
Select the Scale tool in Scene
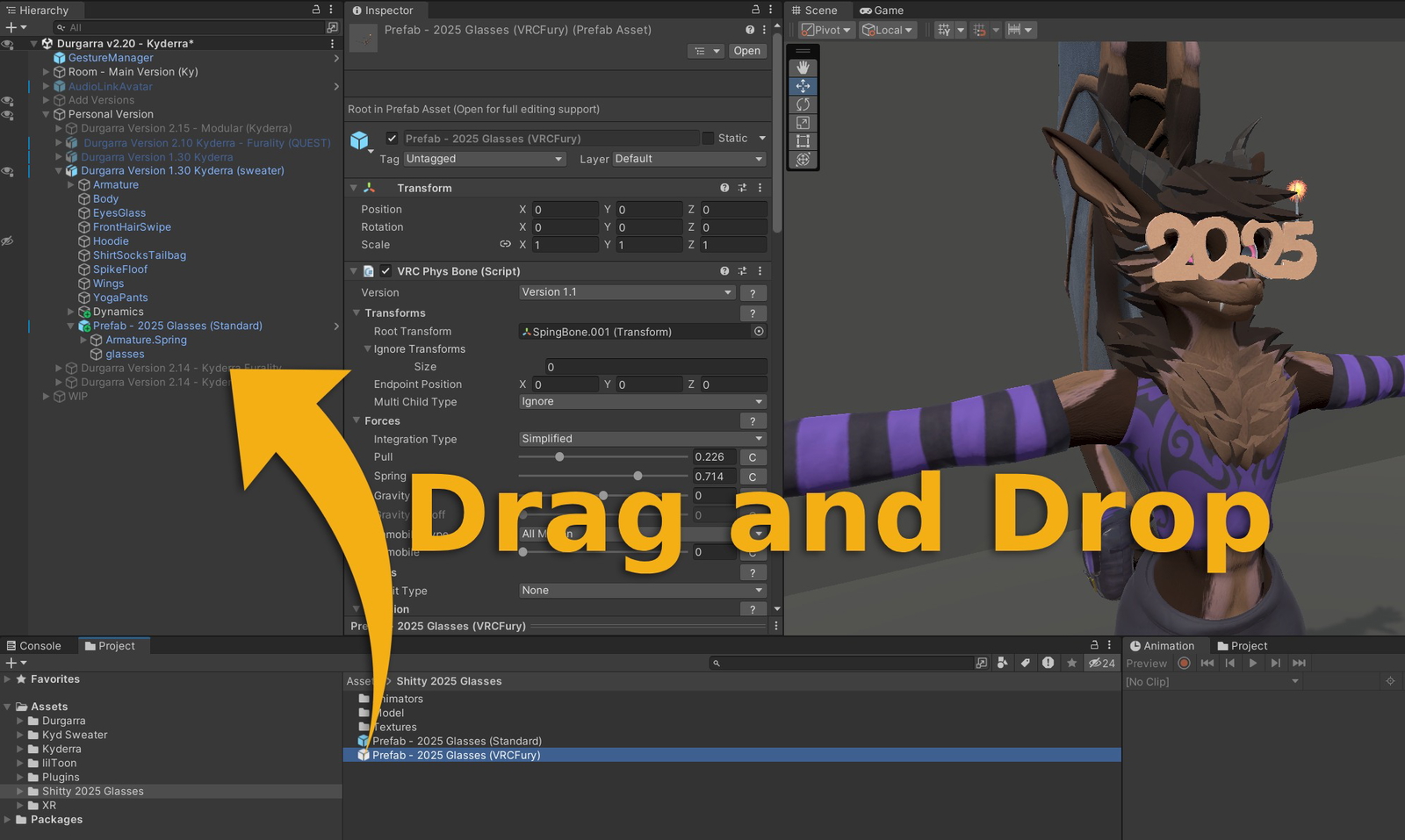click(803, 123)
